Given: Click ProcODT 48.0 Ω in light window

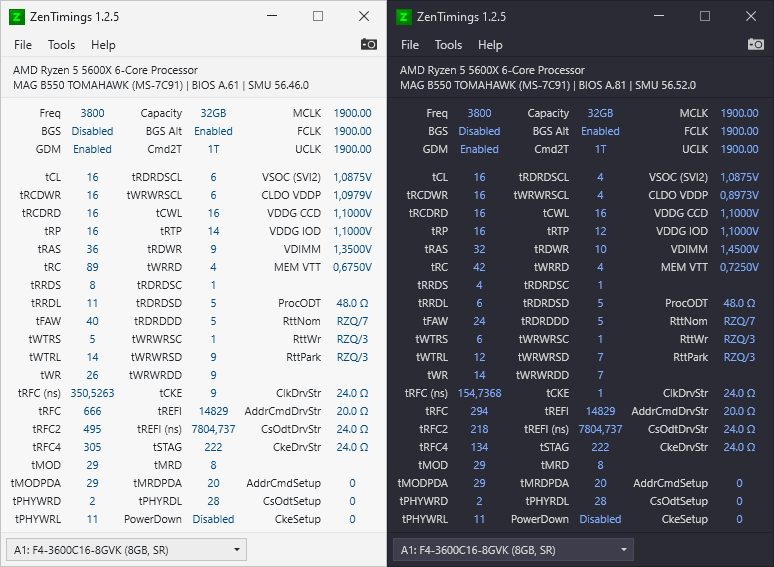Looking at the screenshot, I should click(352, 303).
